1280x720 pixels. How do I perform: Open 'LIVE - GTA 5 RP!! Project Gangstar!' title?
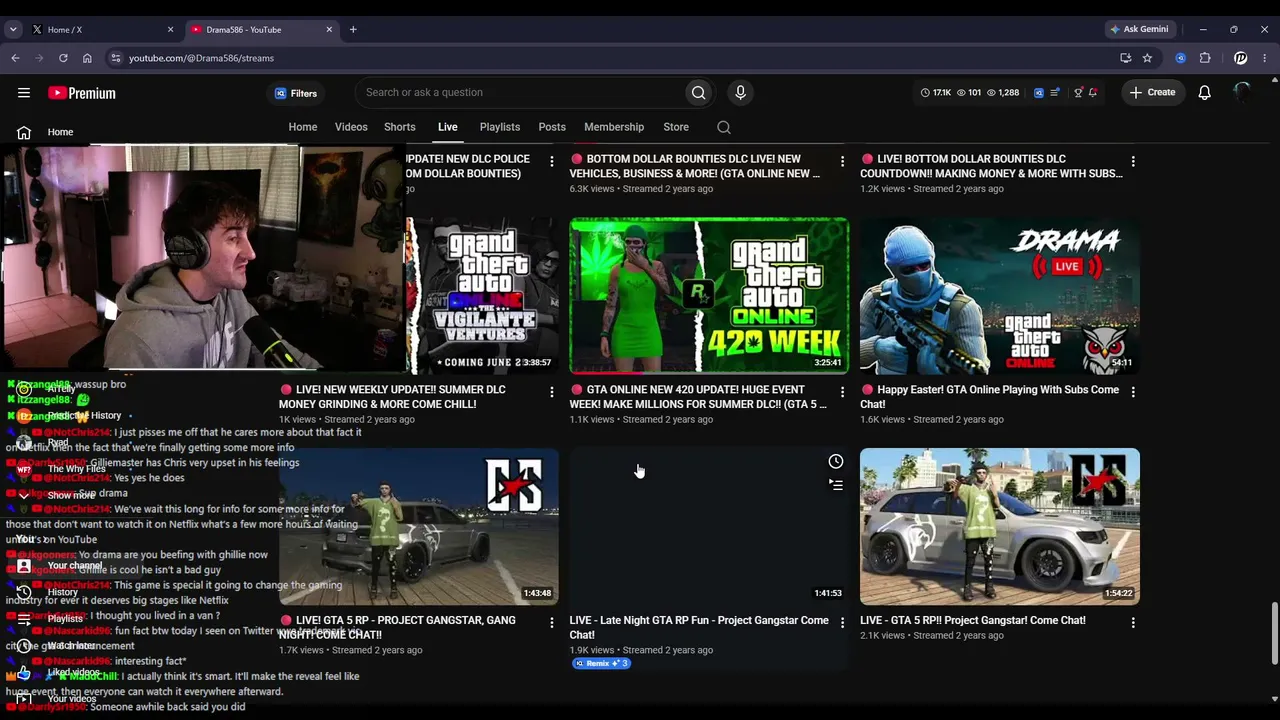973,620
